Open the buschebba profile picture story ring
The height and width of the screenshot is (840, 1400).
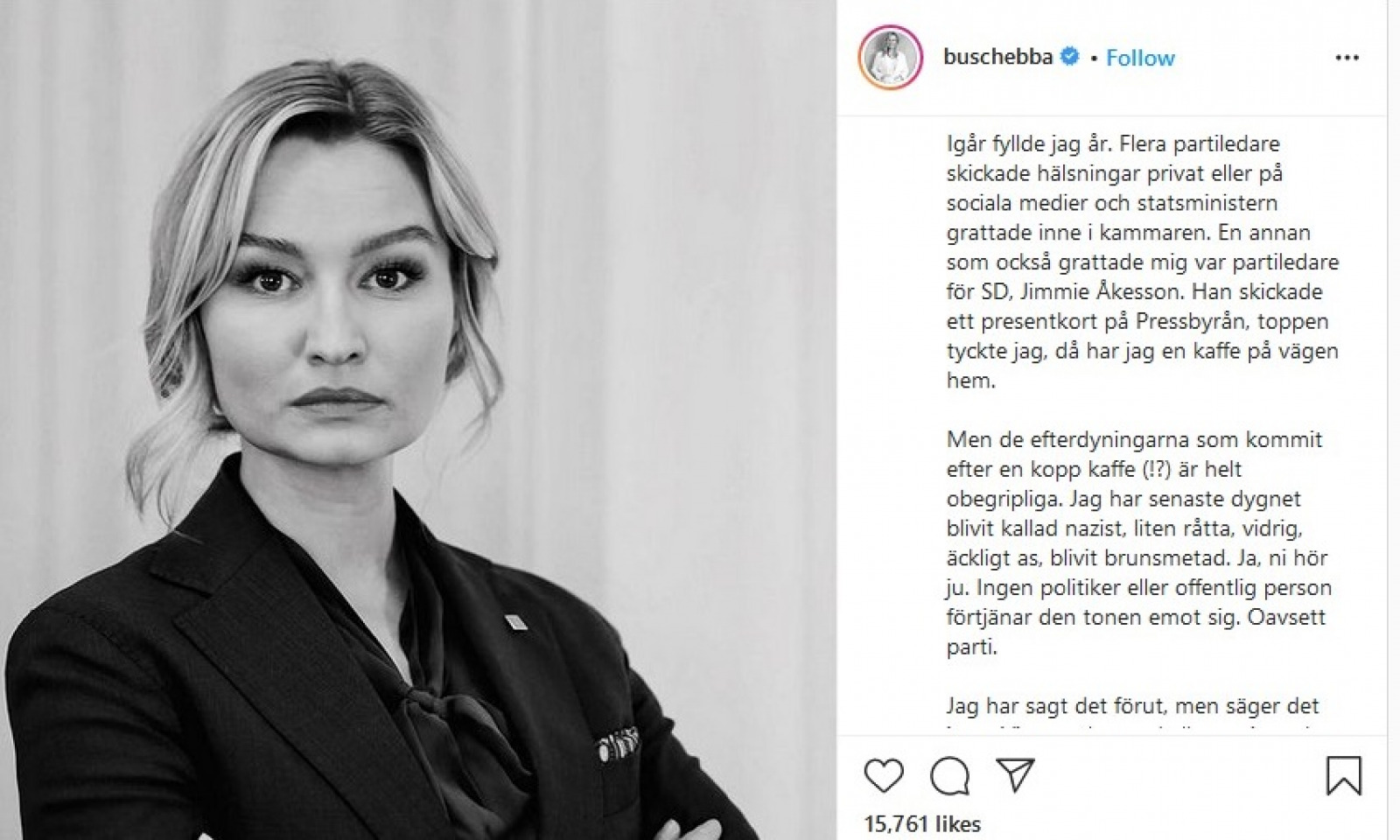point(891,58)
